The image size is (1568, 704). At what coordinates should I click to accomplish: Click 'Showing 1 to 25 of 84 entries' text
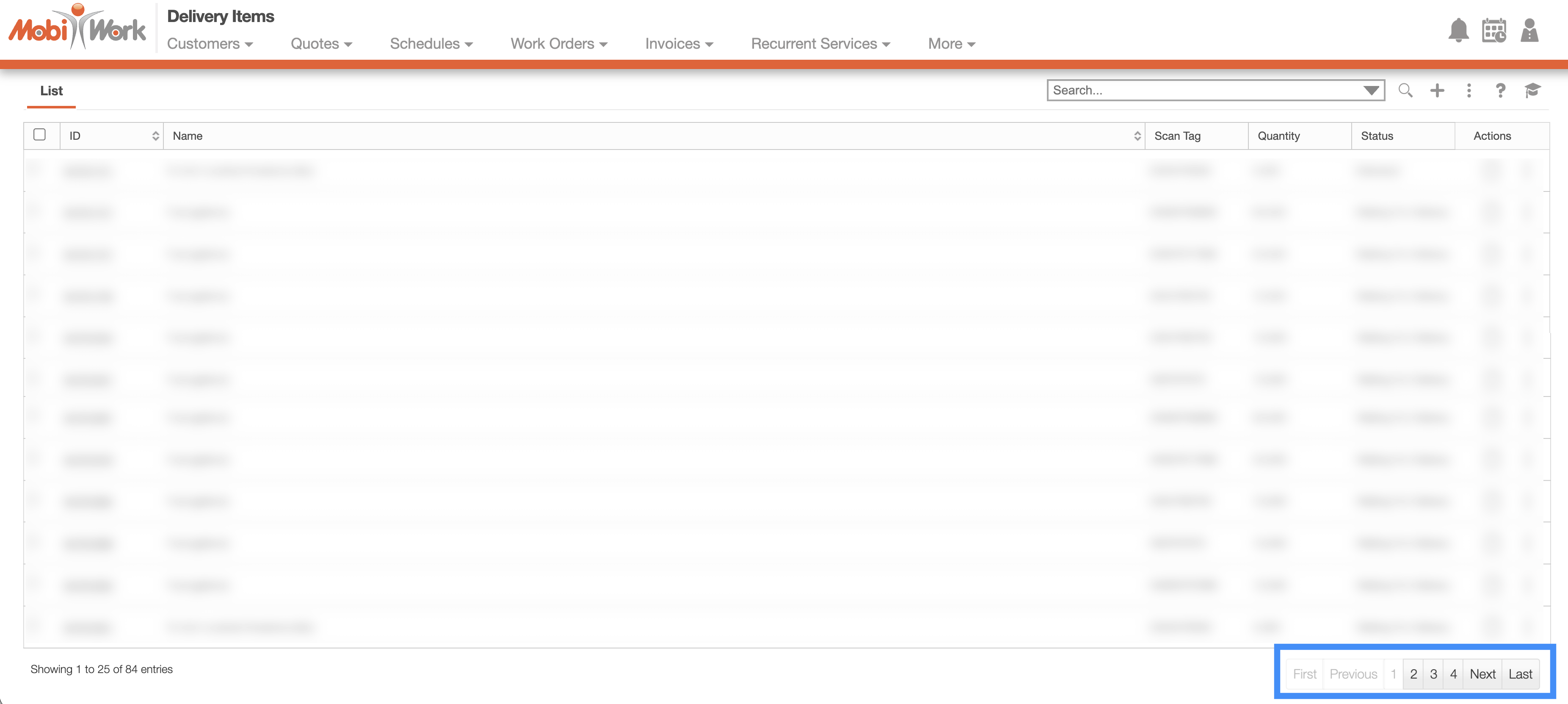(x=102, y=669)
